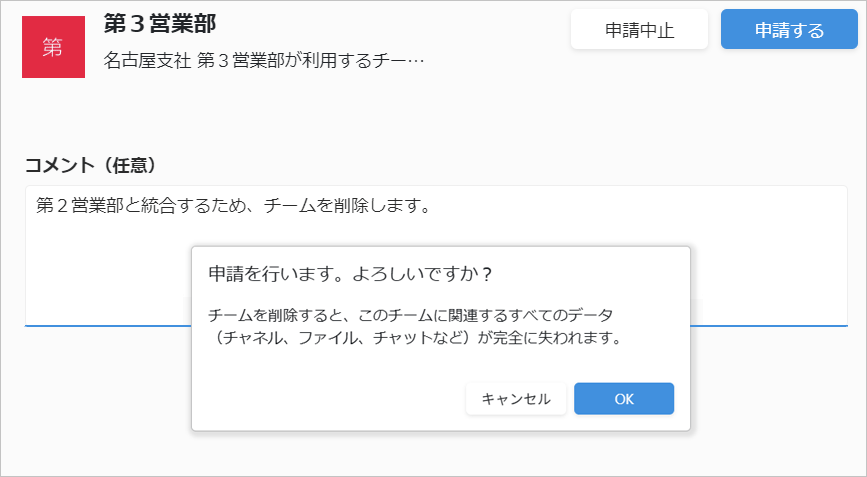The height and width of the screenshot is (477, 867).
Task: Submit using the 申請する button
Action: pyautogui.click(x=789, y=29)
